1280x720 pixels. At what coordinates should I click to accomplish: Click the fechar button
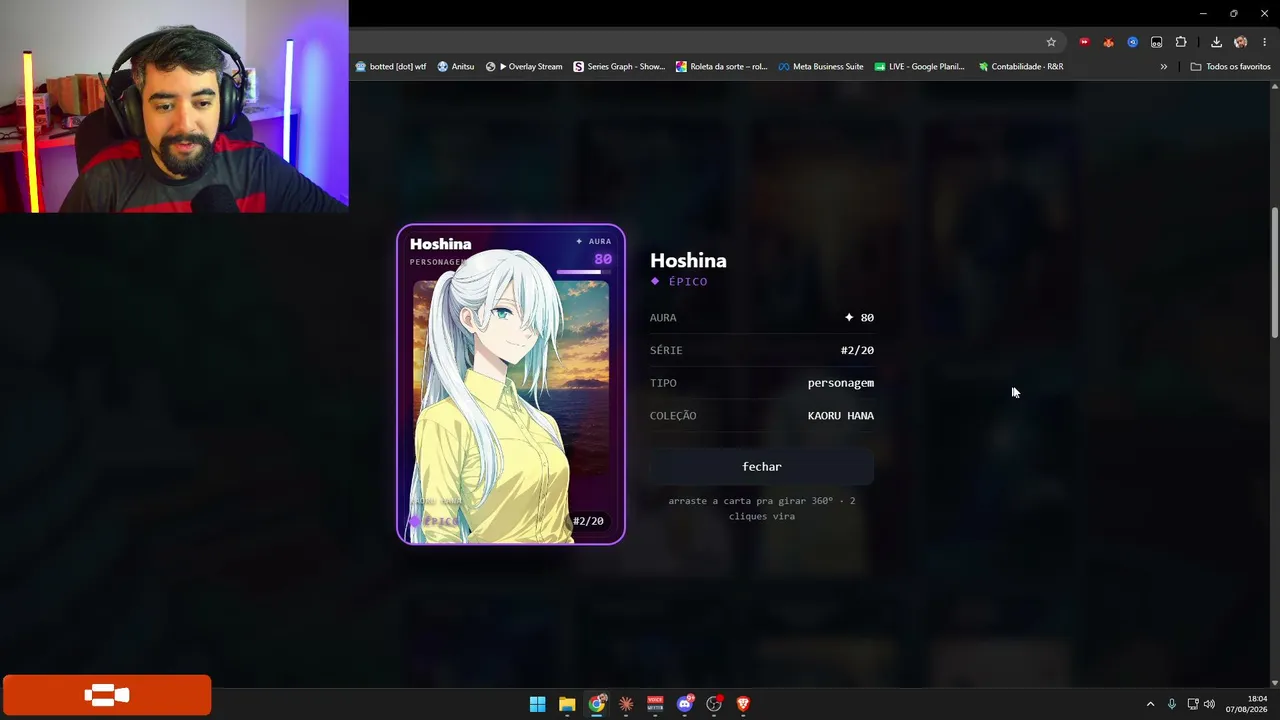762,467
